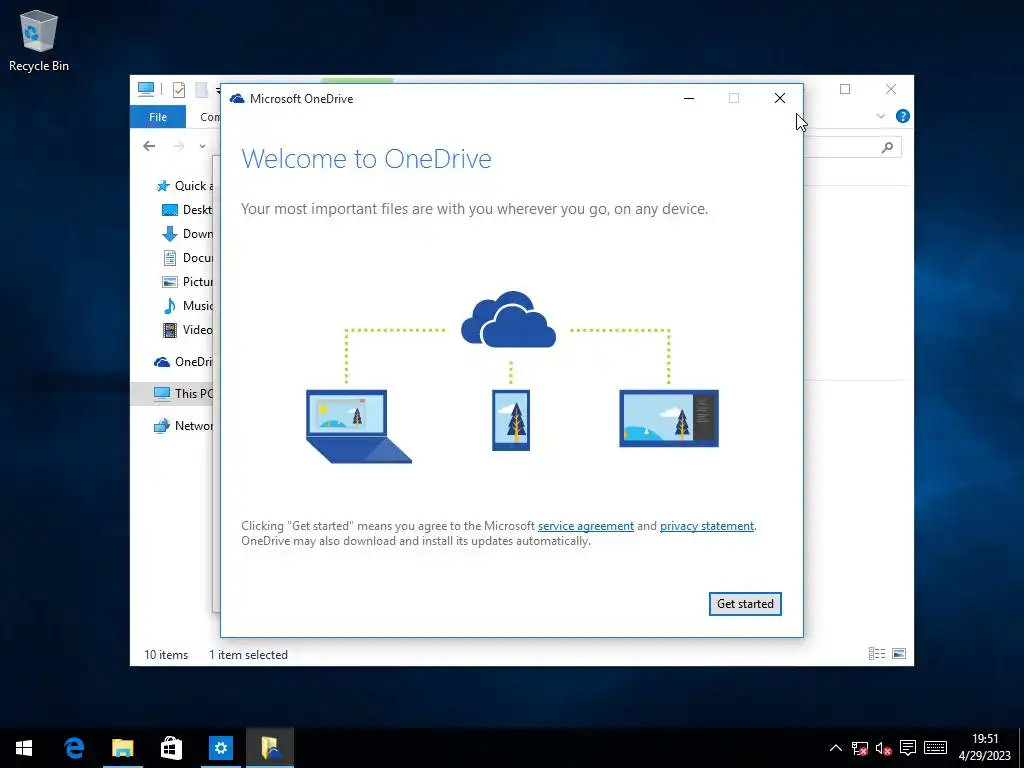Open the File tab in File Explorer
The height and width of the screenshot is (768, 1024).
coord(158,117)
